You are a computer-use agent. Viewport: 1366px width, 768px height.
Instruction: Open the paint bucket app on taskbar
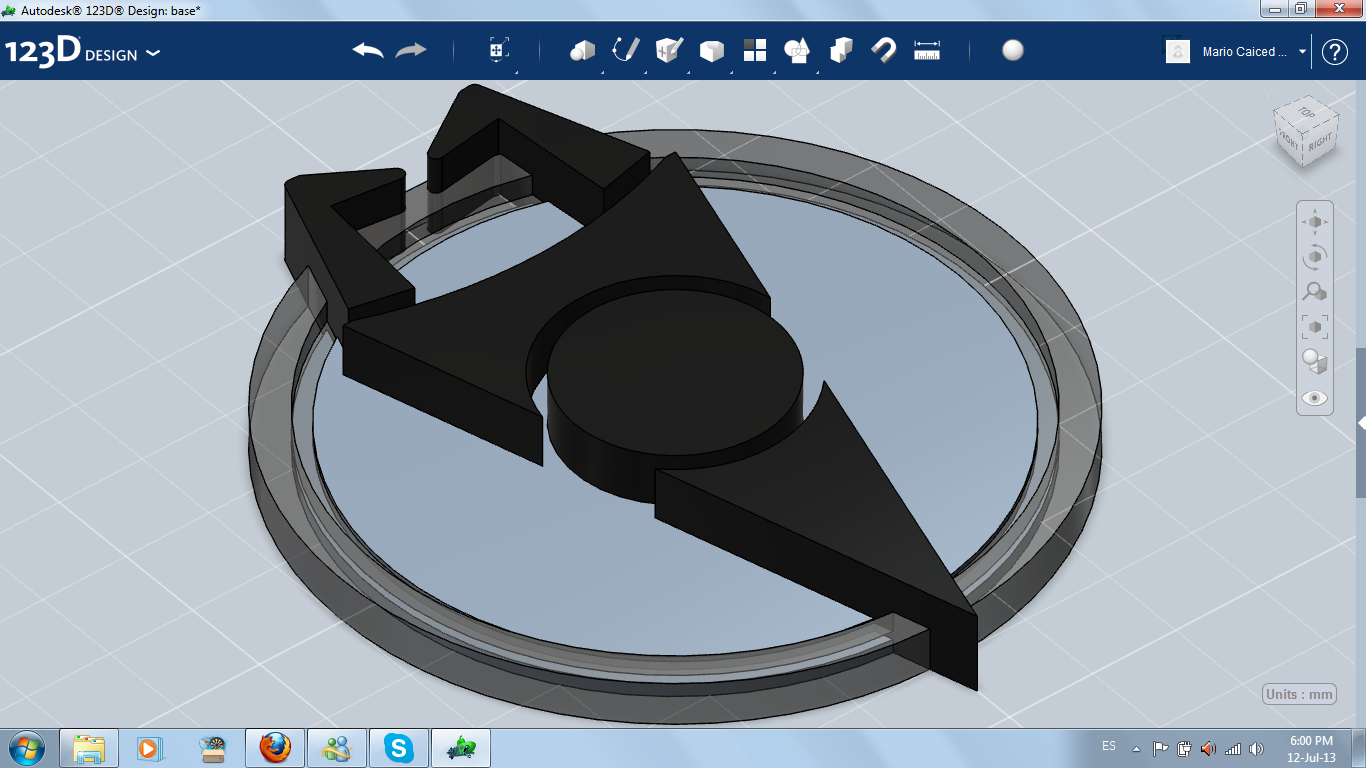point(212,748)
